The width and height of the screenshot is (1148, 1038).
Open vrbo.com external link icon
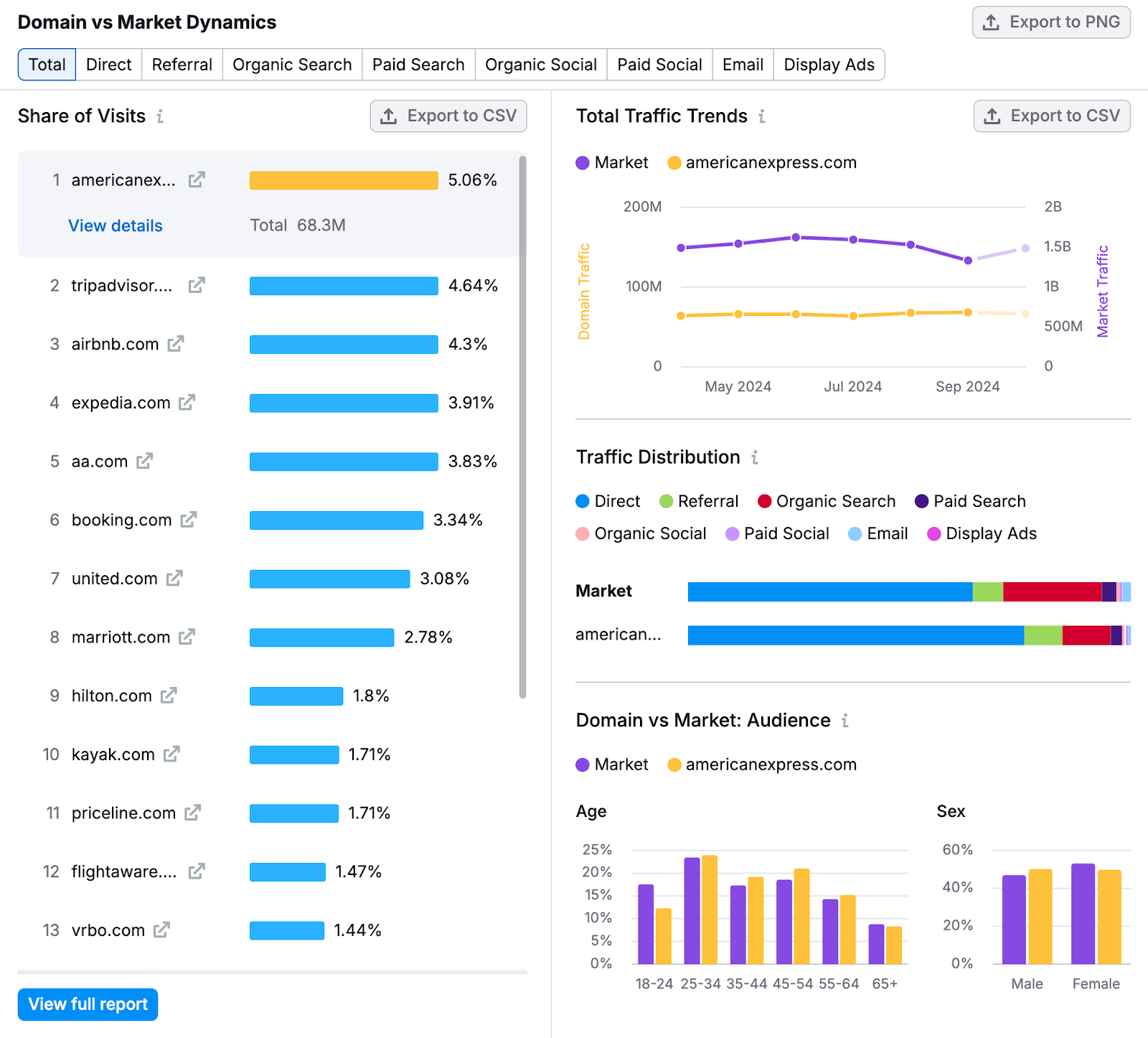(162, 930)
